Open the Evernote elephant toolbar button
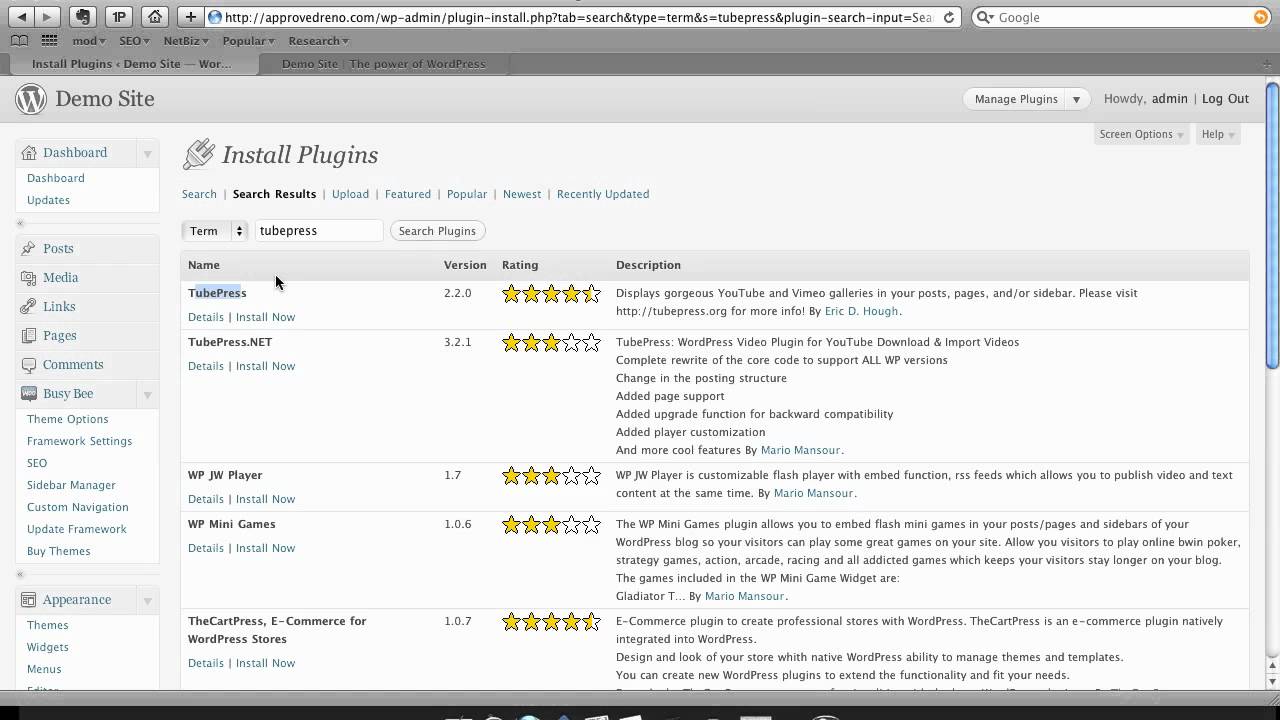Screen dimensions: 1280x720 coord(84,17)
